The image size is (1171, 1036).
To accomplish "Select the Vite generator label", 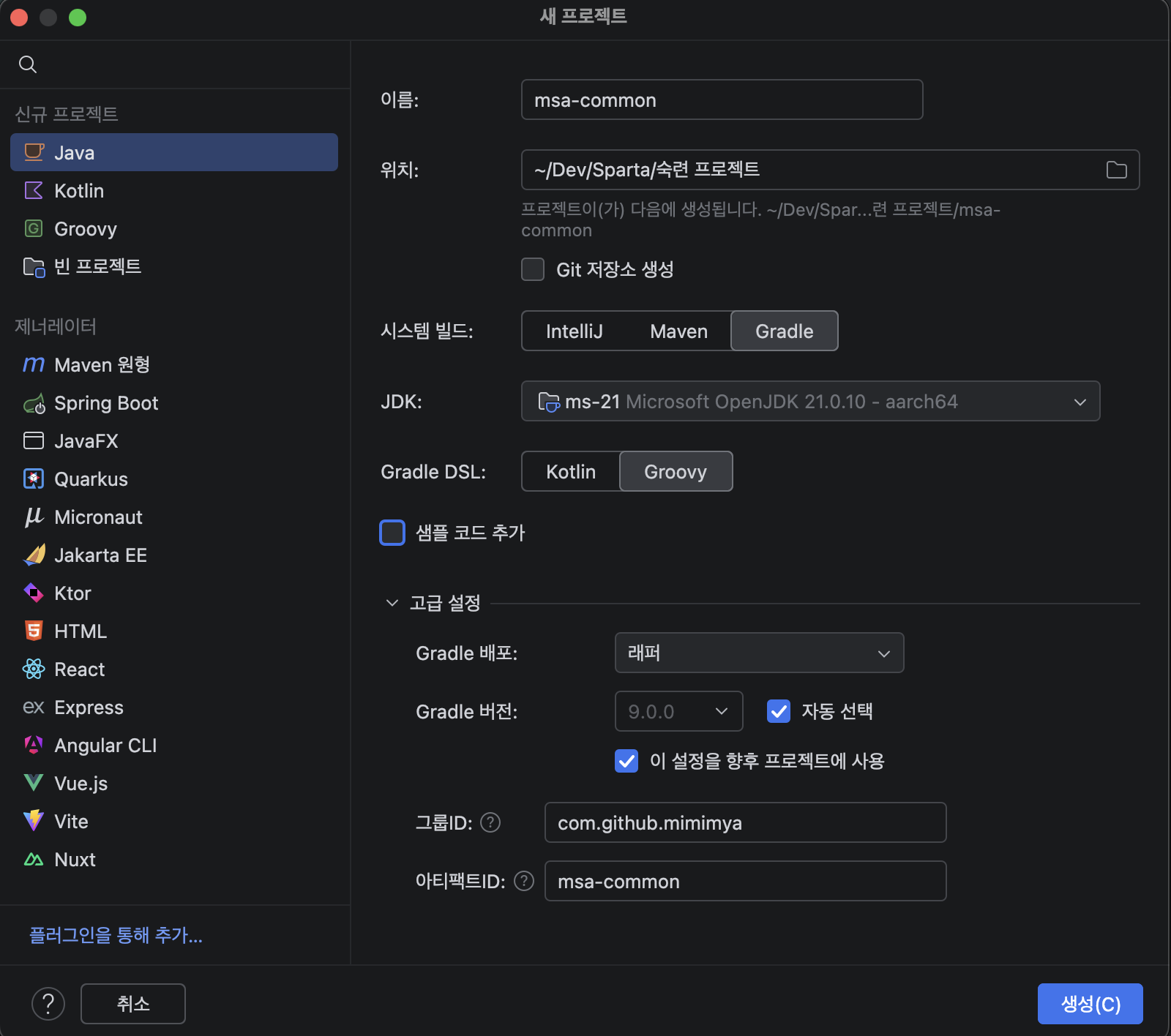I will click(72, 821).
